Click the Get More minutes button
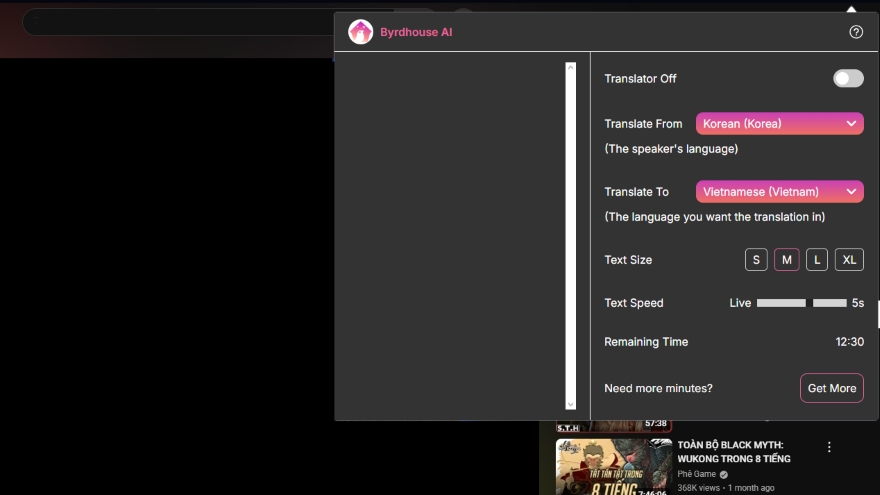This screenshot has width=880, height=495. (x=832, y=388)
